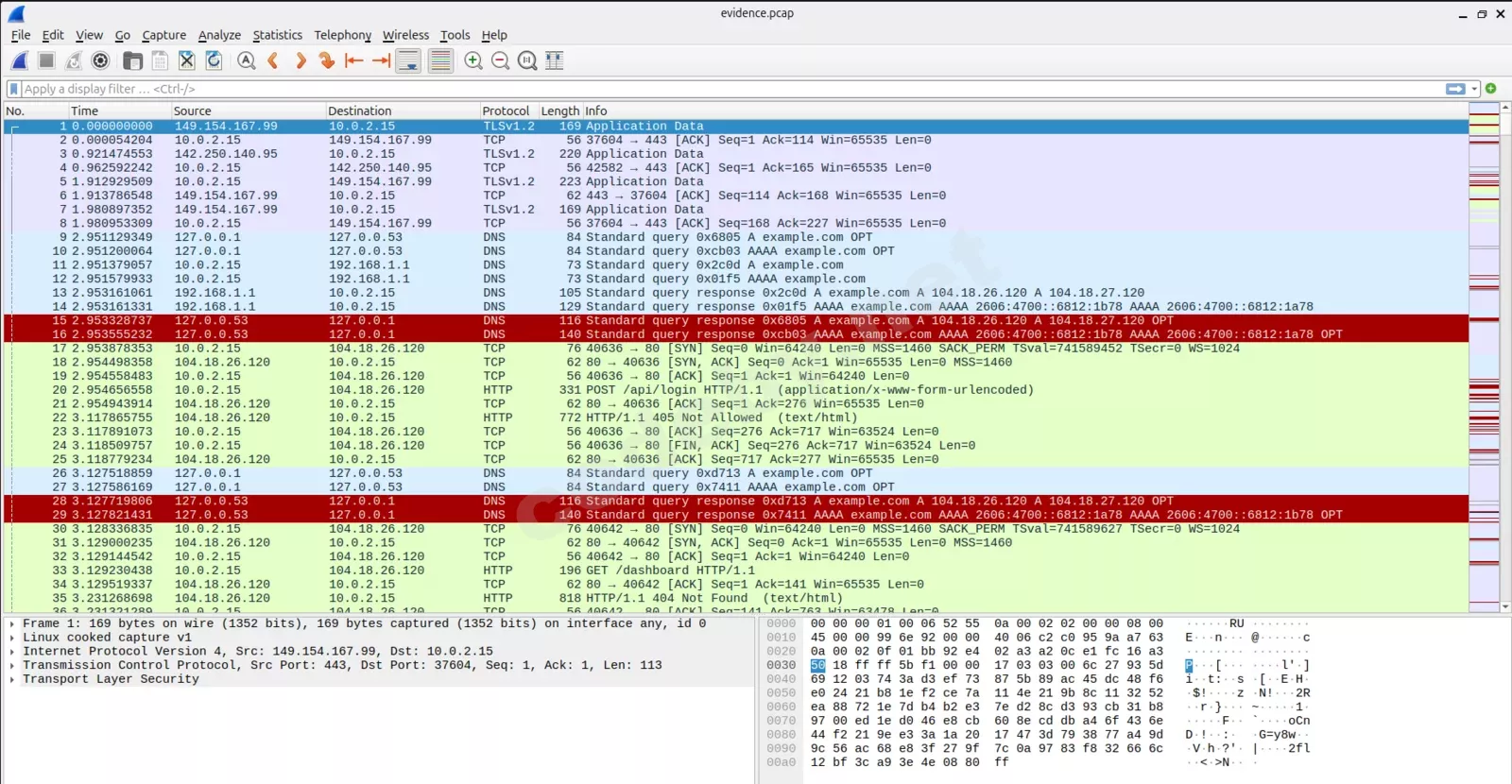Open the display filter history dropdown
1512x784 pixels.
click(1474, 89)
